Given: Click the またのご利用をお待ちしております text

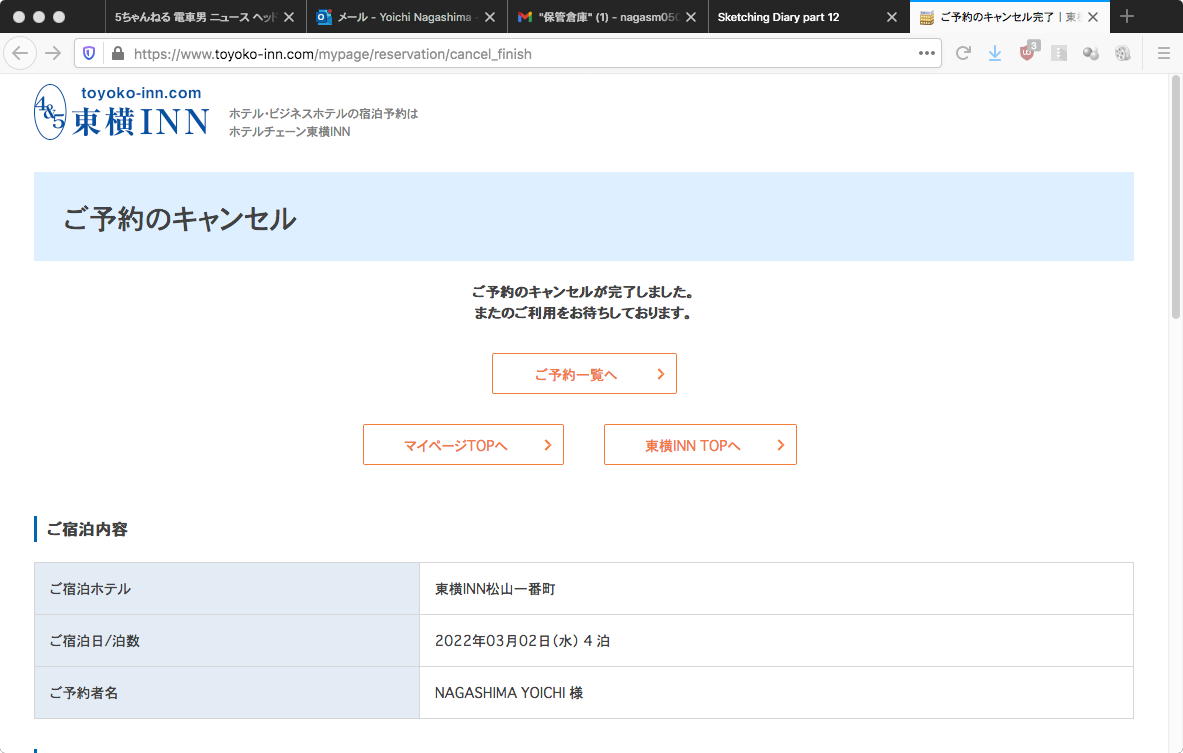Looking at the screenshot, I should coord(582,313).
